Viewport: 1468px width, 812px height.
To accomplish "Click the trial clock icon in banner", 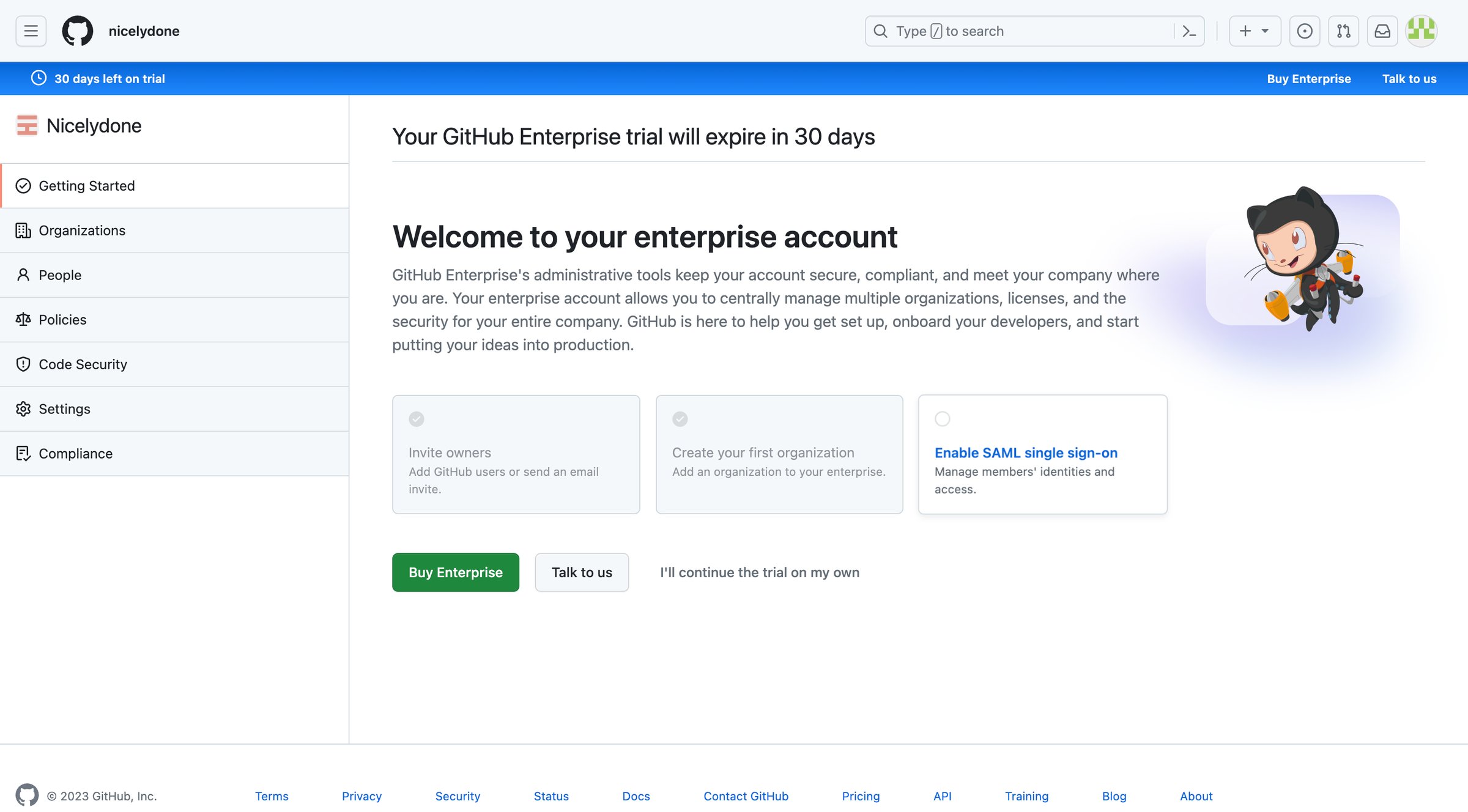I will 39,78.
